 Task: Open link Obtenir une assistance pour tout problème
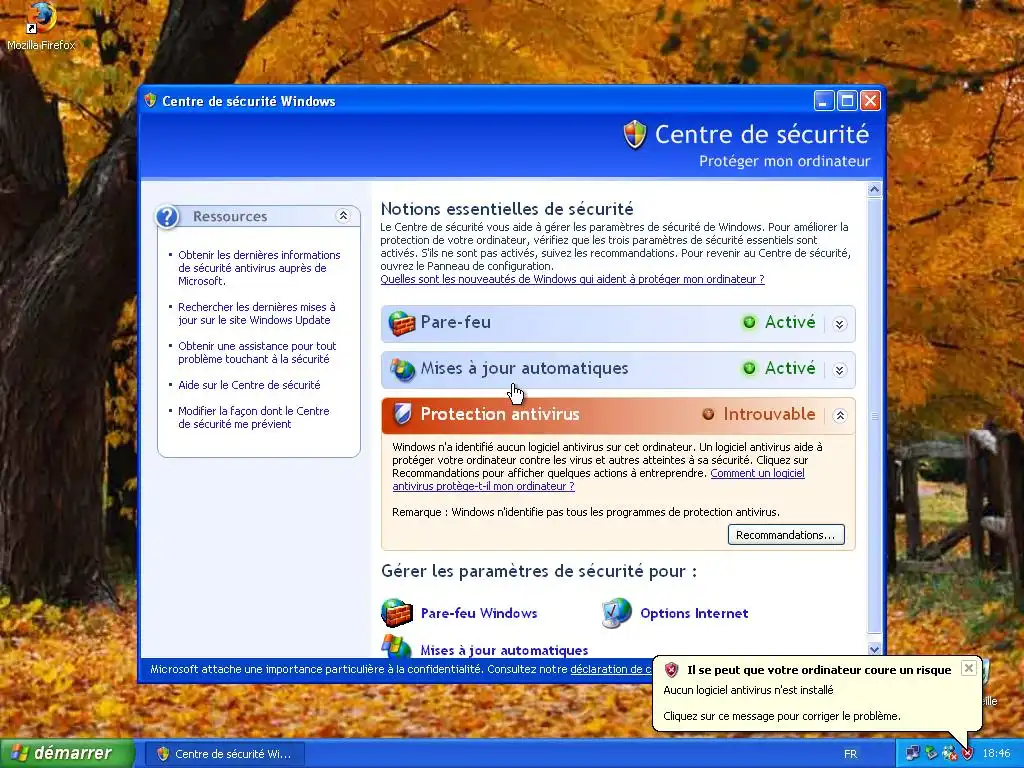[257, 353]
